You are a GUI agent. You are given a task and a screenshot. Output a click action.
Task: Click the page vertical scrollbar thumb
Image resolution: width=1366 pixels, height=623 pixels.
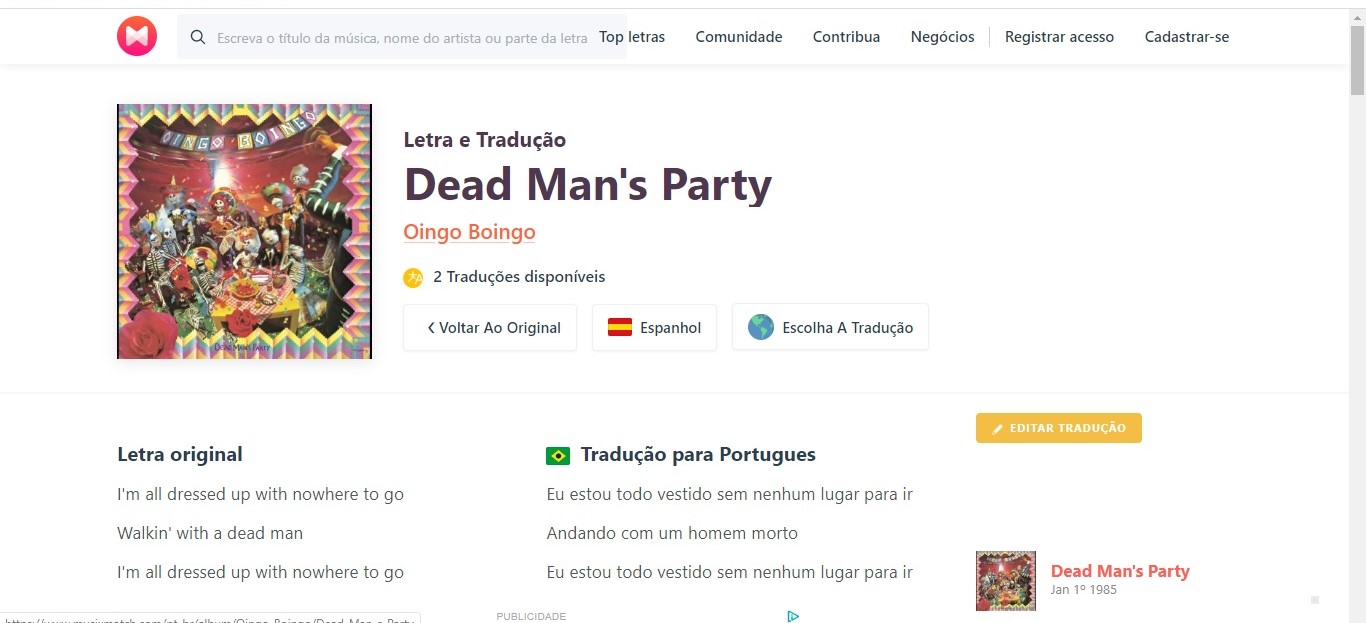pos(1357,60)
